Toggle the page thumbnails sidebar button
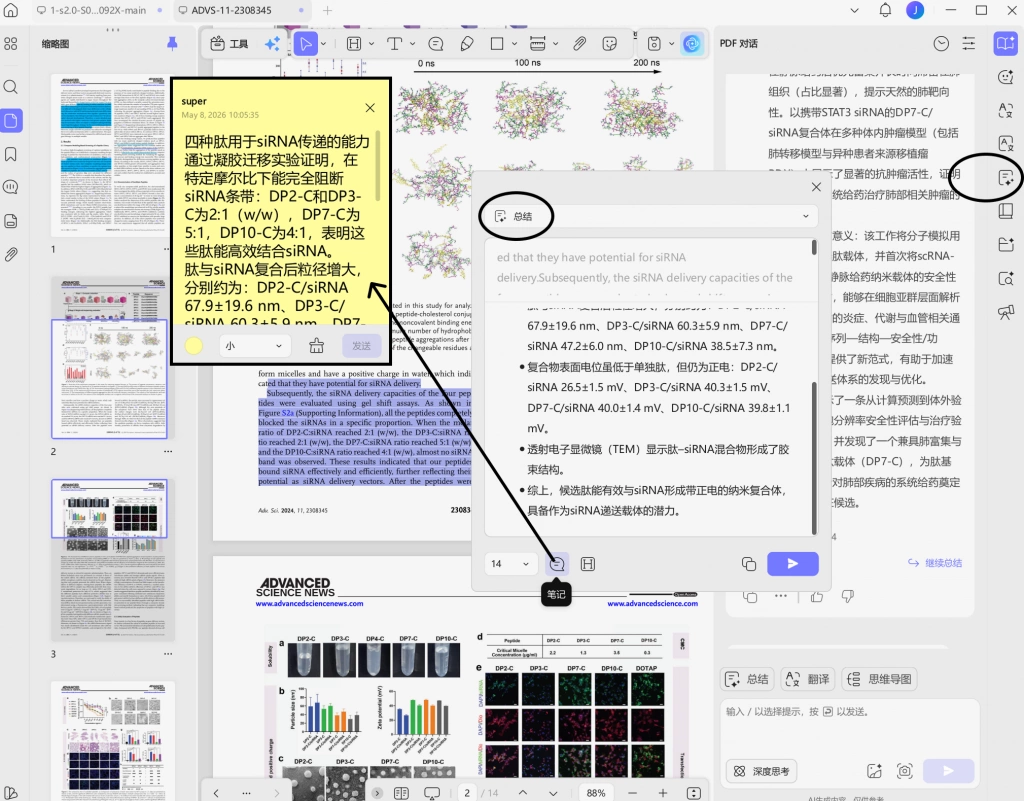The width and height of the screenshot is (1024, 801). pyautogui.click(x=11, y=121)
